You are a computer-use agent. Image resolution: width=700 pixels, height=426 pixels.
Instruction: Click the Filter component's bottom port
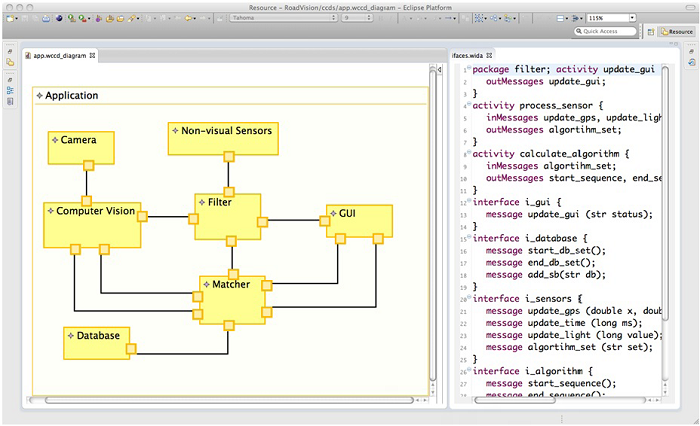[x=232, y=240]
